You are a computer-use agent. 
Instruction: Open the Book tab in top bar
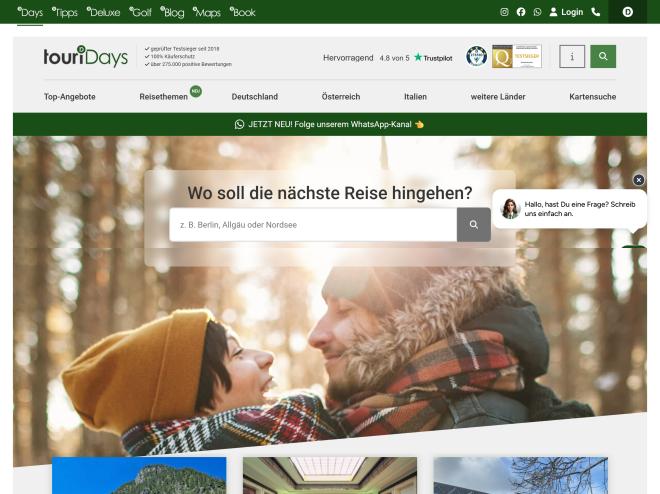242,13
